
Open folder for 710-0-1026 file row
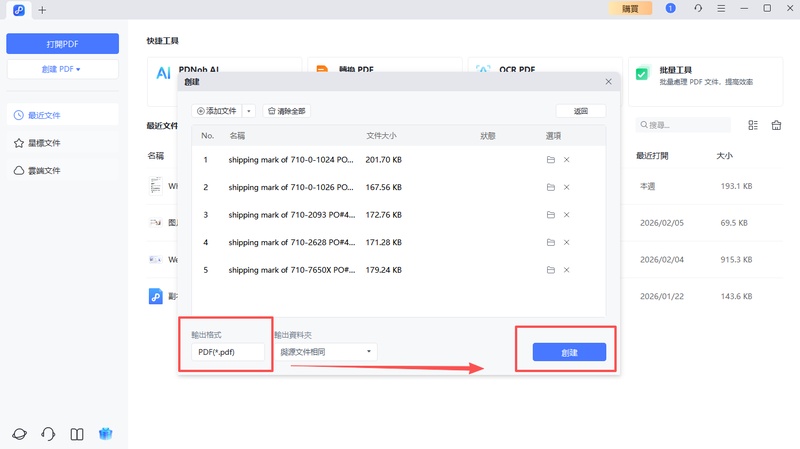tap(551, 187)
